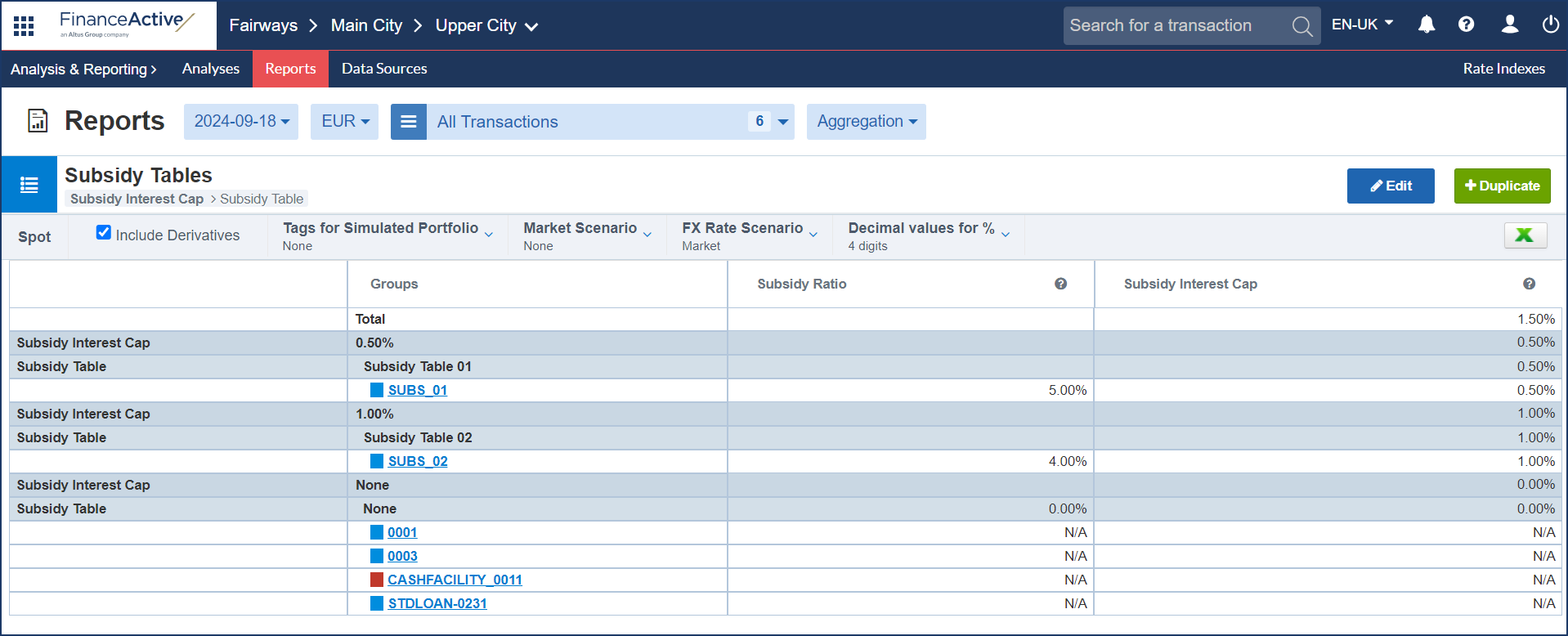Screen dimensions: 1568x636
Task: Click the notifications bell icon
Action: point(1426,25)
